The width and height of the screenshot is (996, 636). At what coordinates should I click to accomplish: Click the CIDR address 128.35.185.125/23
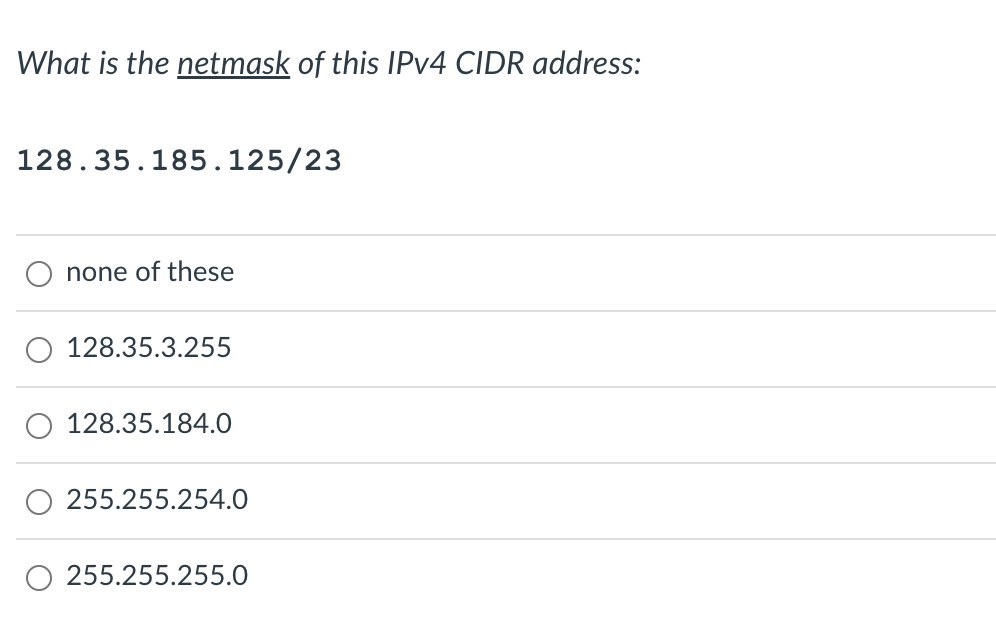[180, 159]
